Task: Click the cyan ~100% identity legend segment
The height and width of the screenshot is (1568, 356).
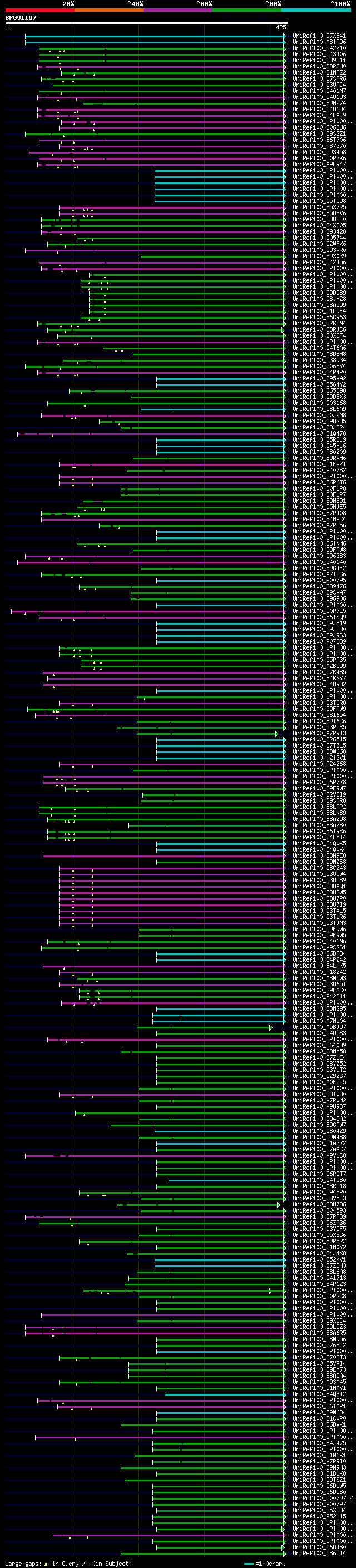Action: click(x=317, y=10)
